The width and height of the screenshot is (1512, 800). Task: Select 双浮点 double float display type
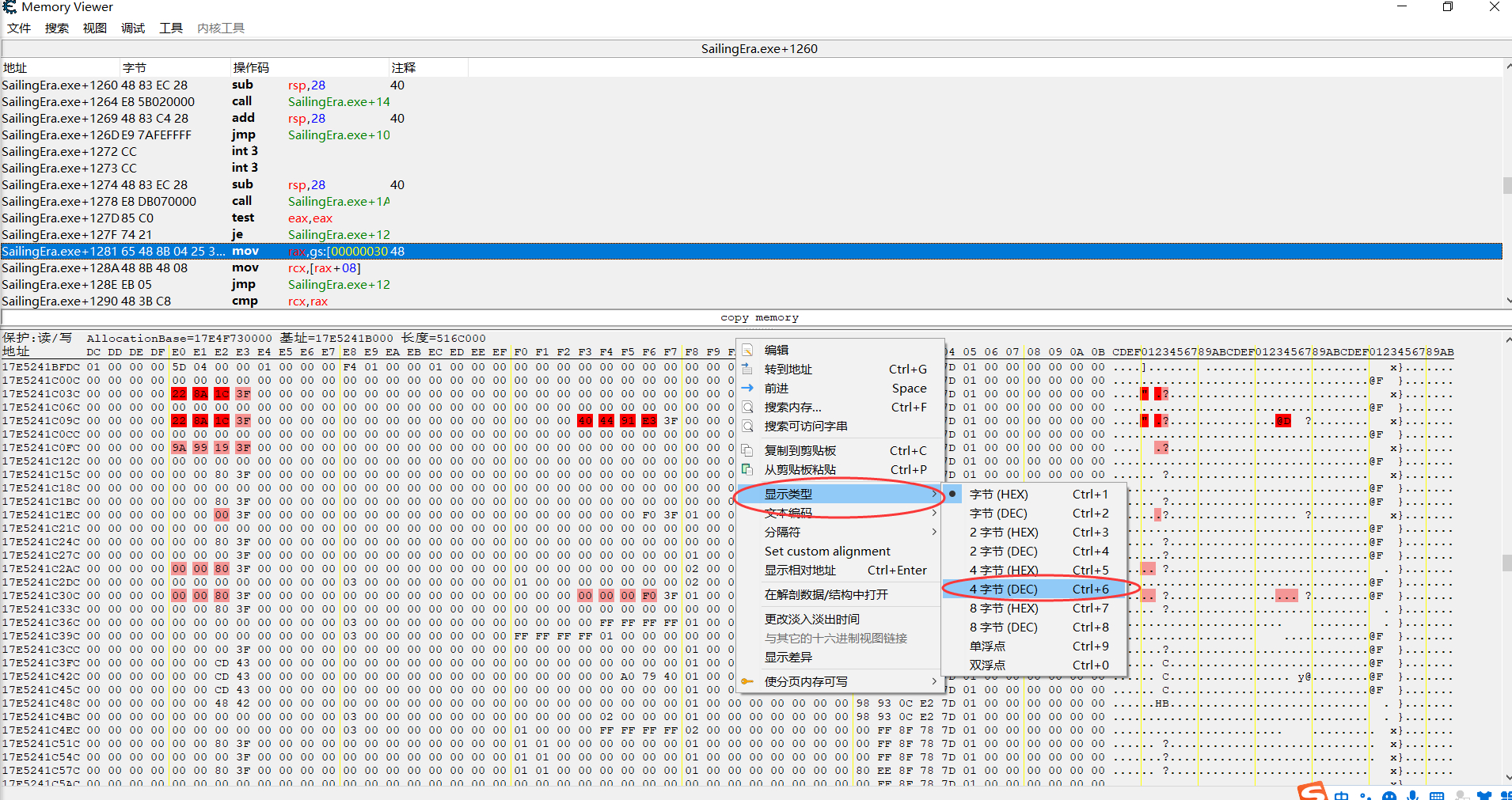(1035, 665)
